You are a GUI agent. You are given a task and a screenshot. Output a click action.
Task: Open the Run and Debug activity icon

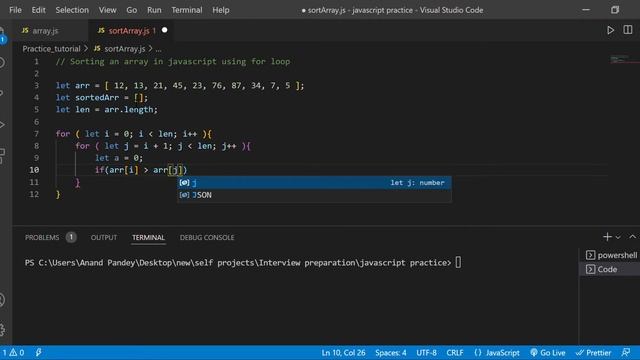point(2,124)
